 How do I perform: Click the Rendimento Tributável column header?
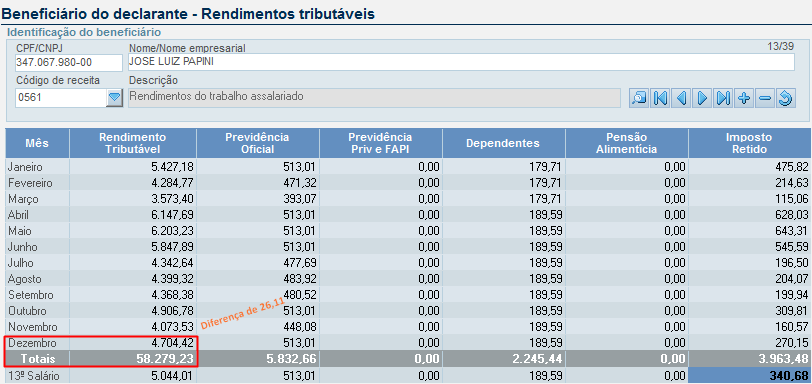[133, 143]
